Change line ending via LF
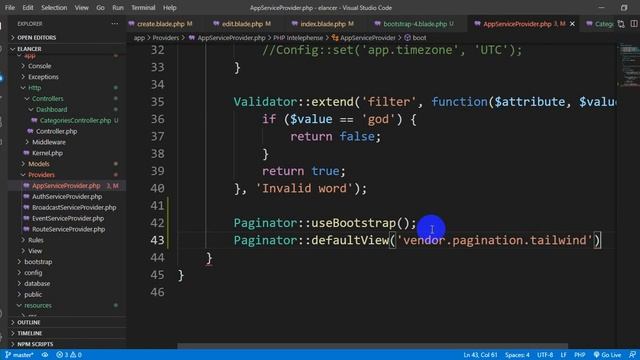This screenshot has height=360, width=640. coord(563,355)
